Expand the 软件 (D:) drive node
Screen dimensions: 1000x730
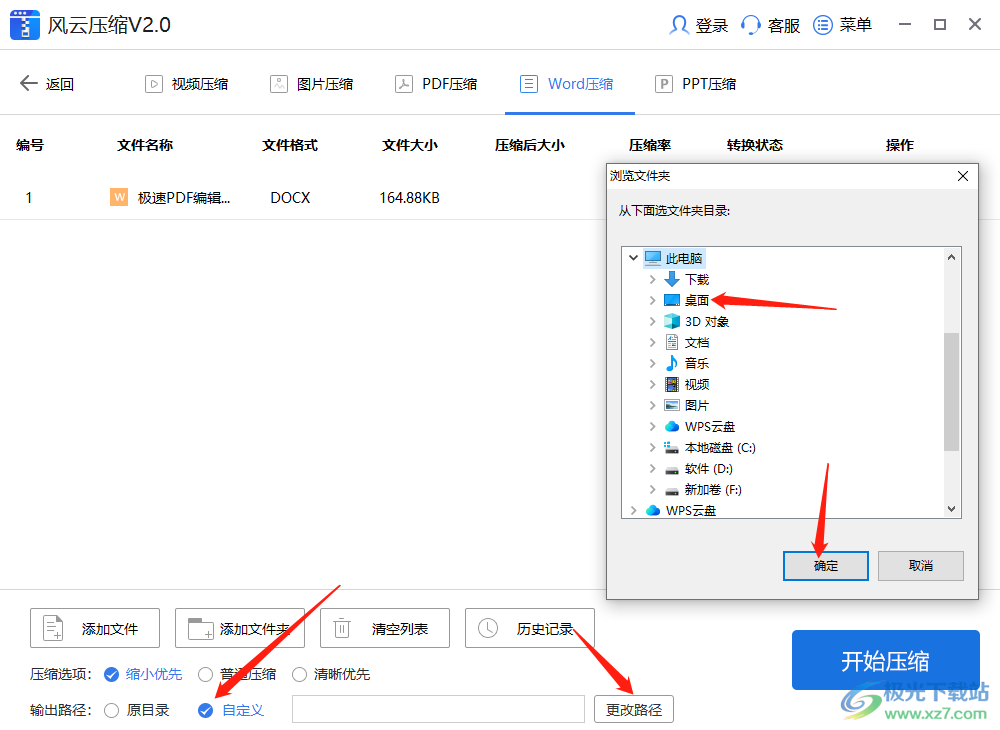[652, 469]
